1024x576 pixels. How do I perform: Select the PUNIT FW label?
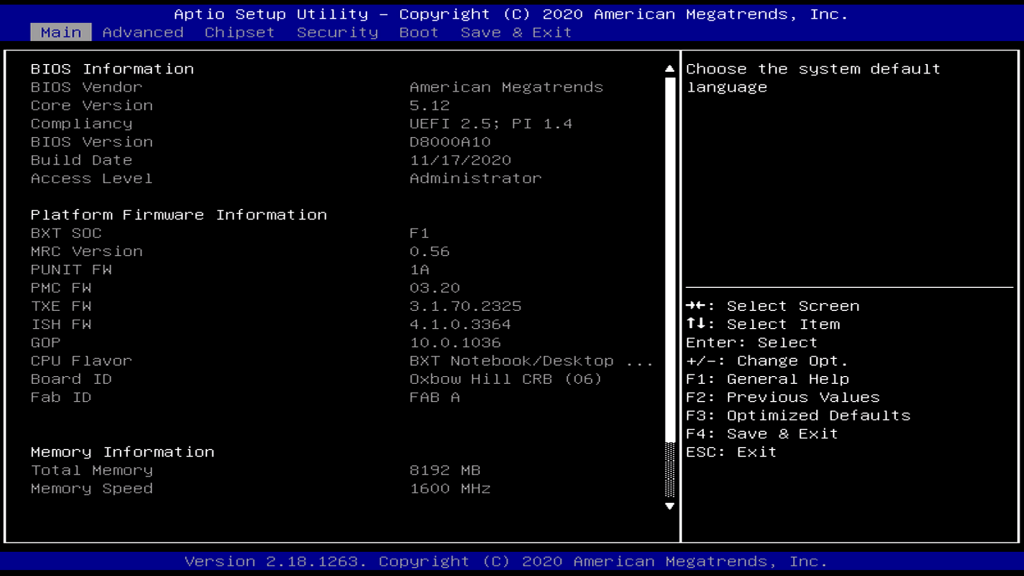(71, 270)
